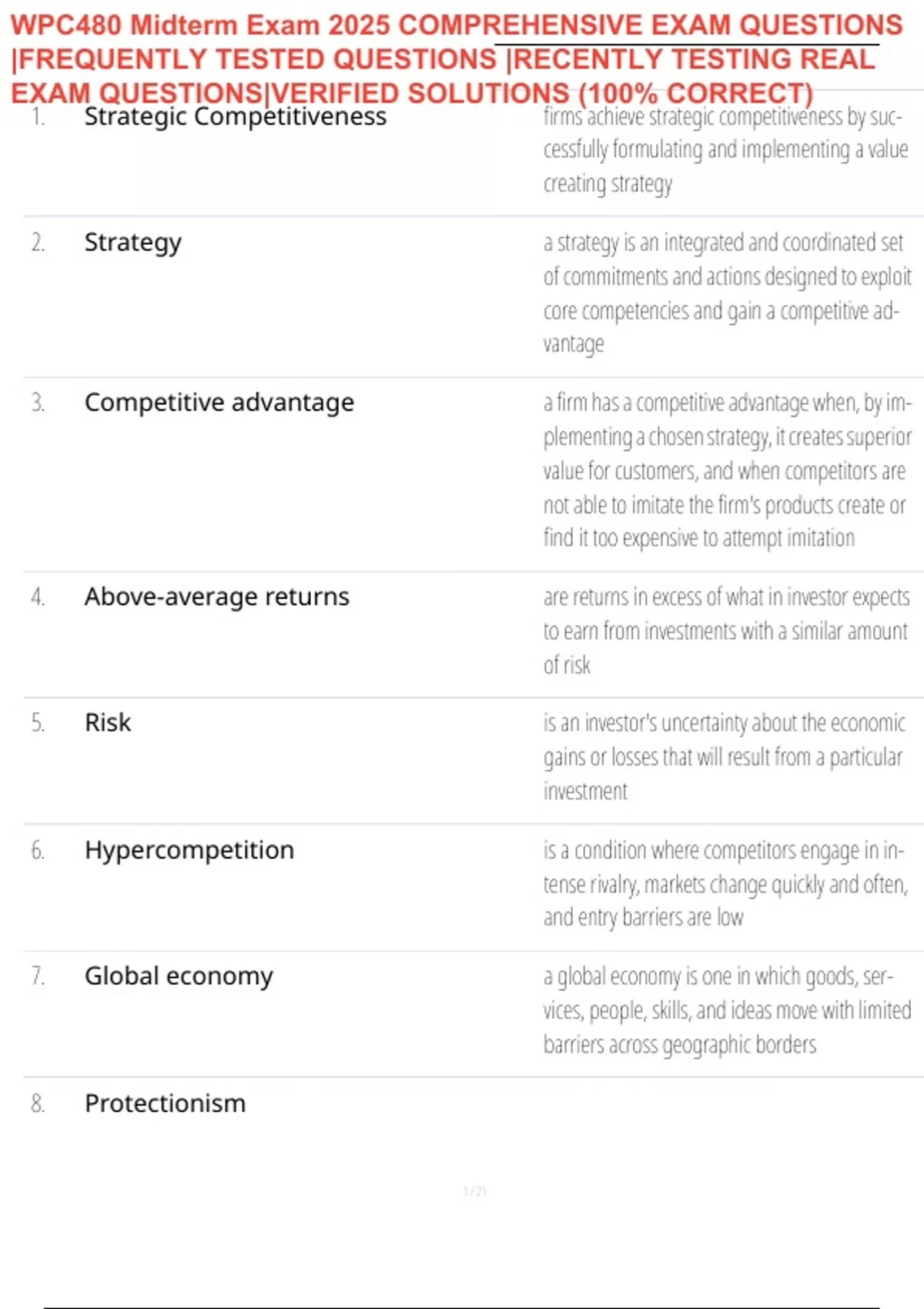Click the Competitive advantage term
The image size is (924, 1309).
(219, 402)
